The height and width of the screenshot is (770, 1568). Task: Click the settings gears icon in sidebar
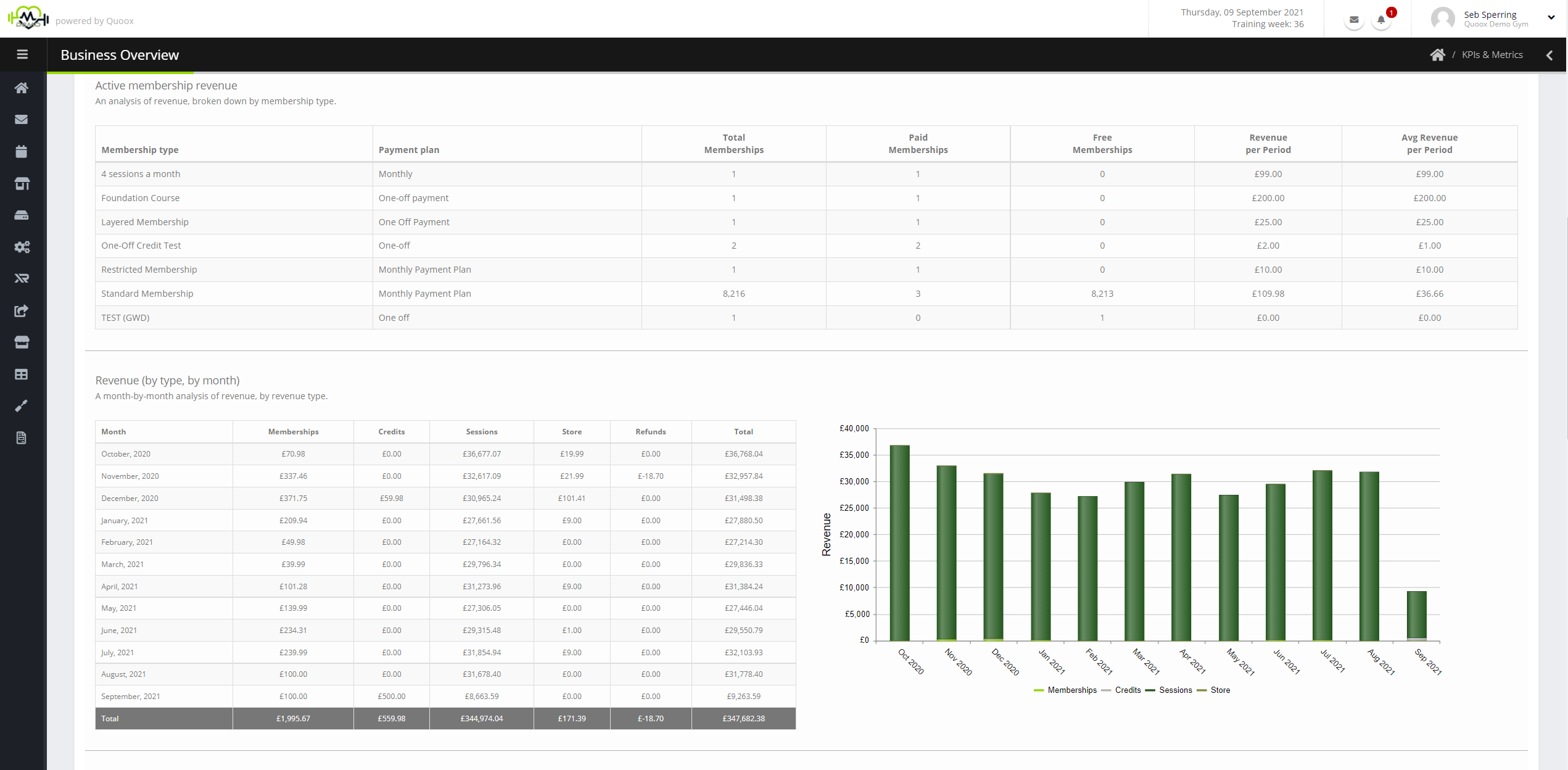22,247
